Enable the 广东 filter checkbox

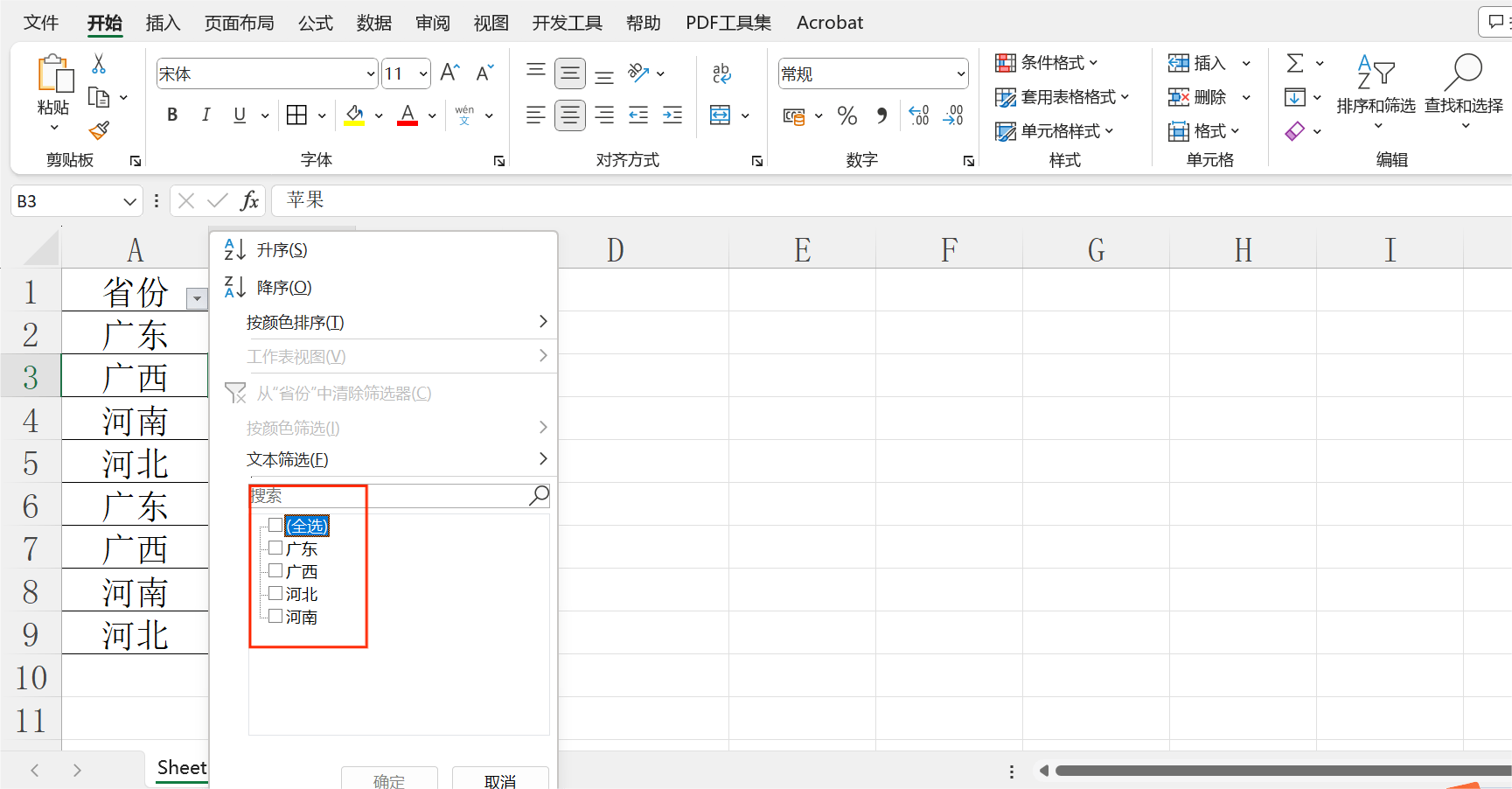click(x=275, y=547)
